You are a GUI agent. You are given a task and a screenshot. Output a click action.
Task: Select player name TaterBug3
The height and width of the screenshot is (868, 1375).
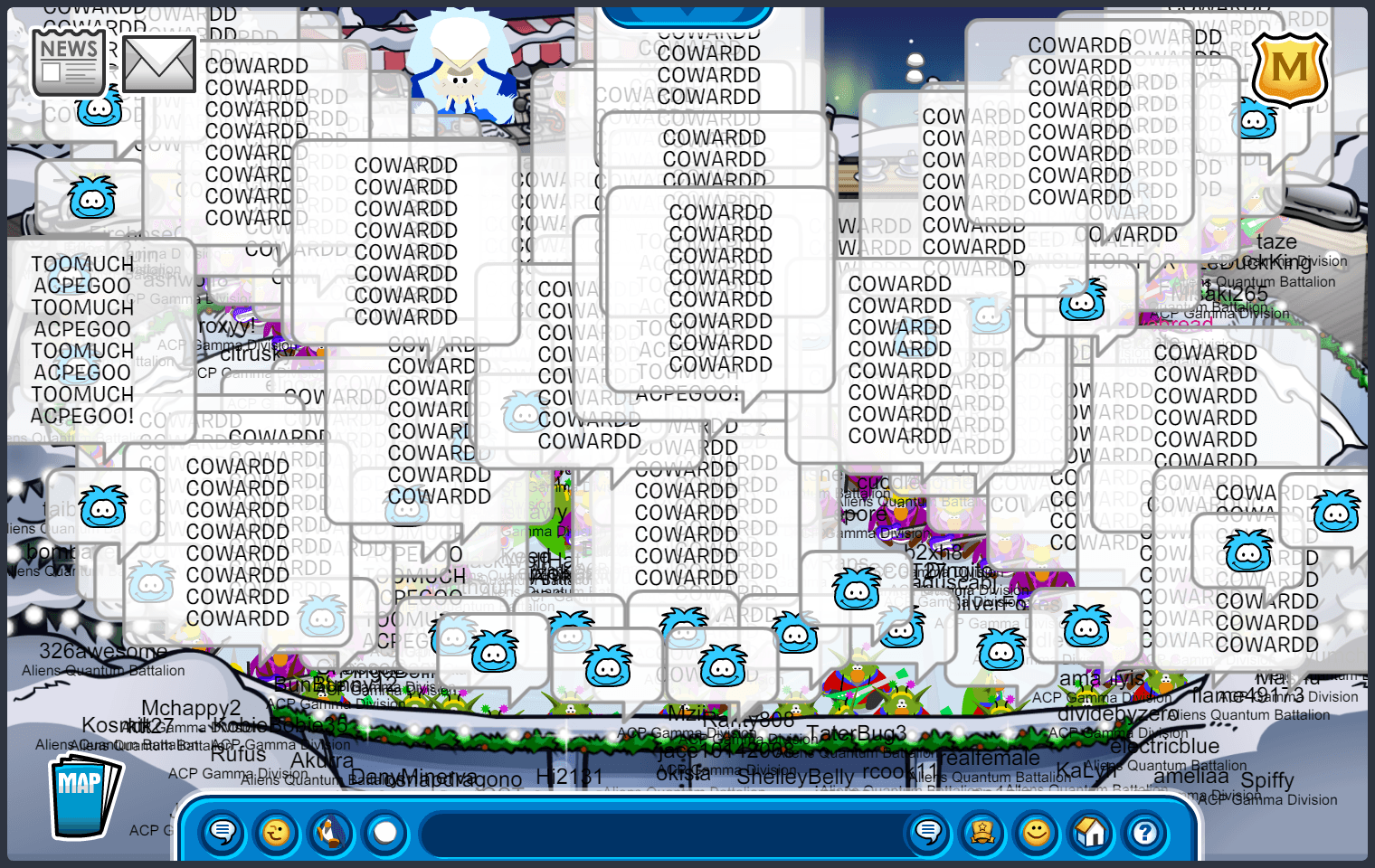[856, 732]
